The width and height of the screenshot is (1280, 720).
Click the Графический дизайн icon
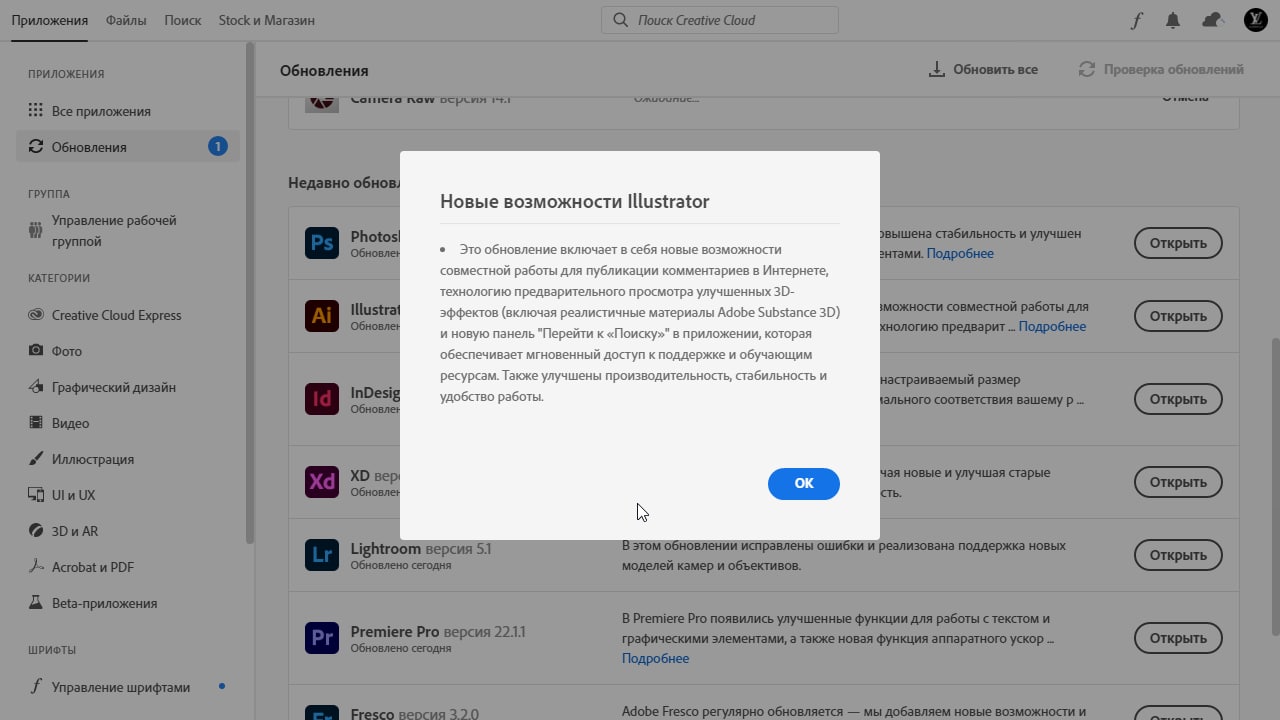pos(36,387)
